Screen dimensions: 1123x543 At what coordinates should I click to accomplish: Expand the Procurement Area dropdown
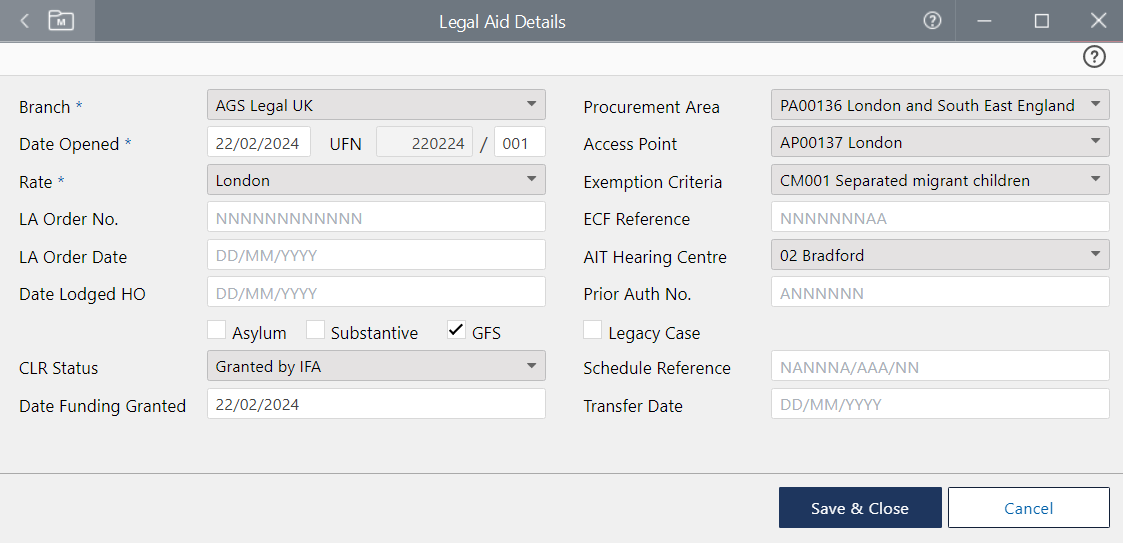point(939,105)
